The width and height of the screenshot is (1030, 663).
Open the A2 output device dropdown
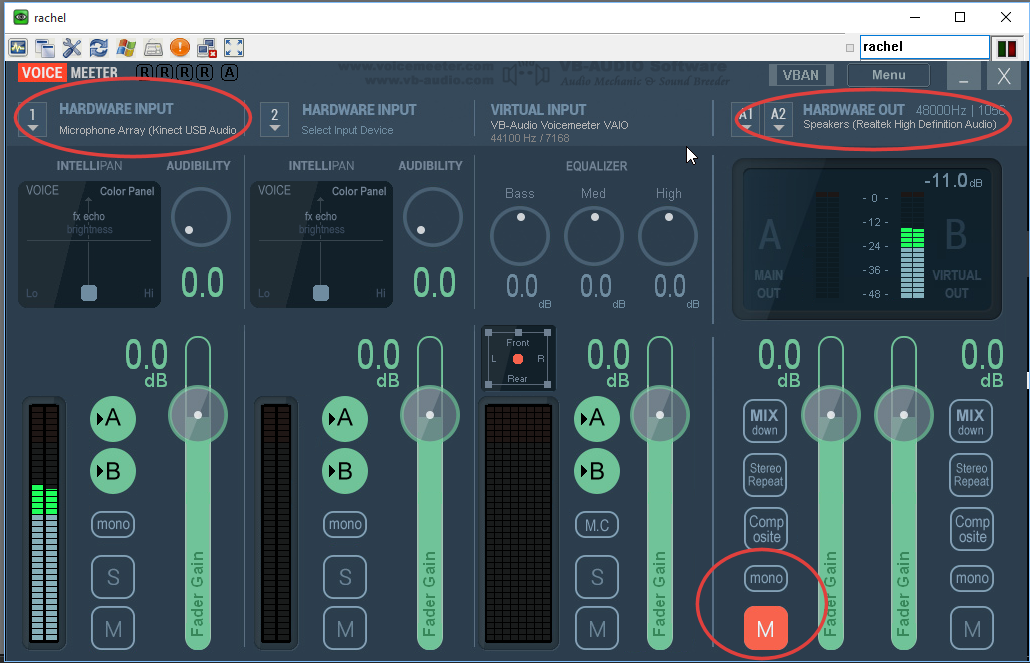[778, 120]
